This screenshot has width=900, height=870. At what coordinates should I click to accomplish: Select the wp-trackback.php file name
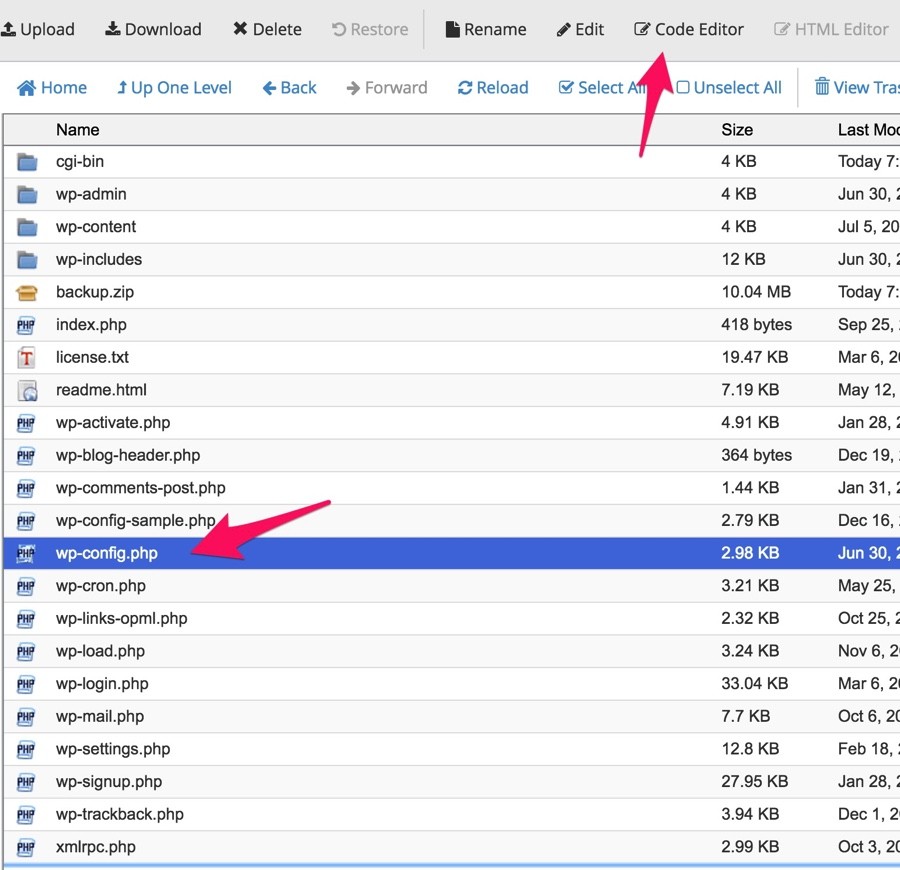point(120,815)
